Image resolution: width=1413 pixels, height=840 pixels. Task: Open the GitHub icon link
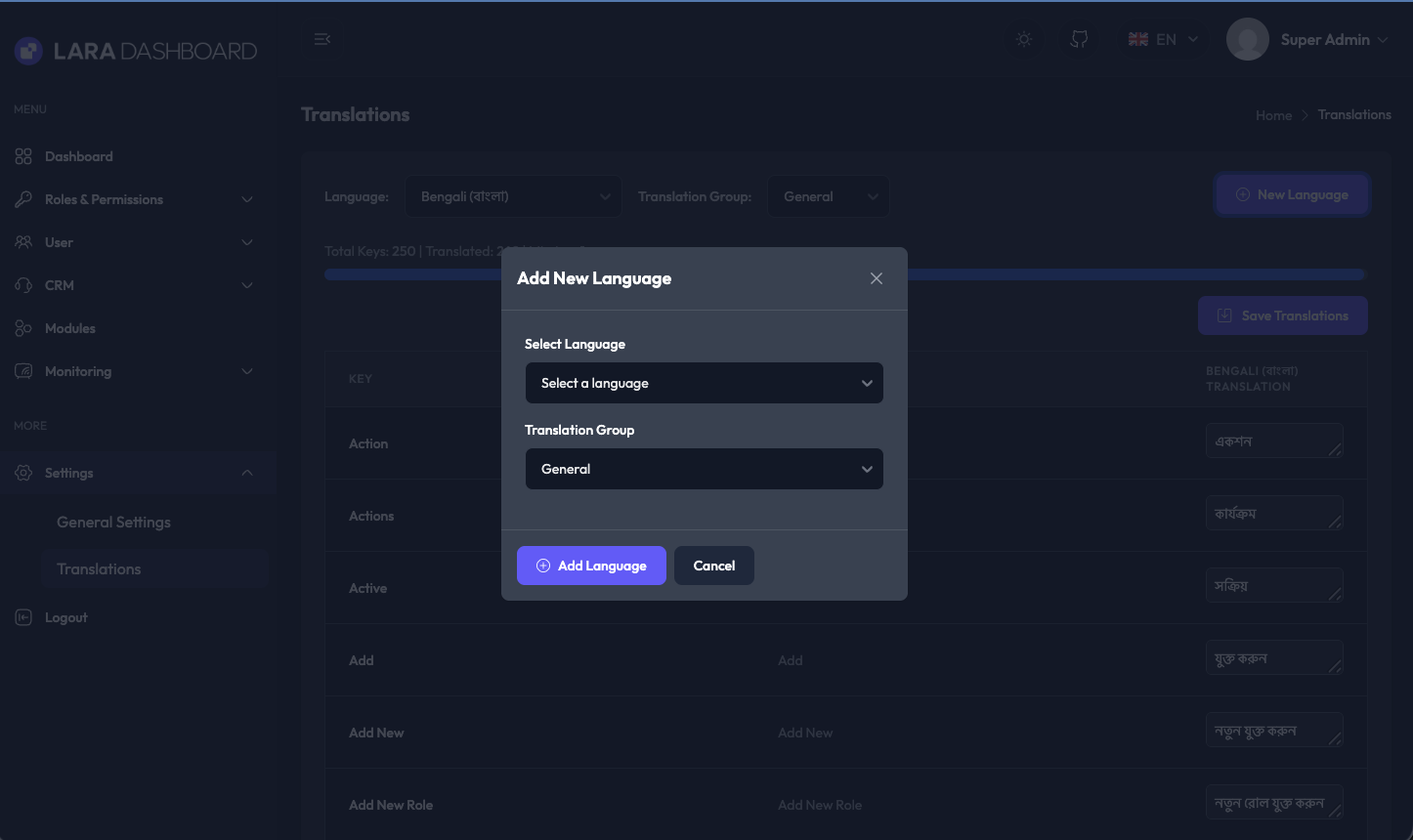[1079, 39]
